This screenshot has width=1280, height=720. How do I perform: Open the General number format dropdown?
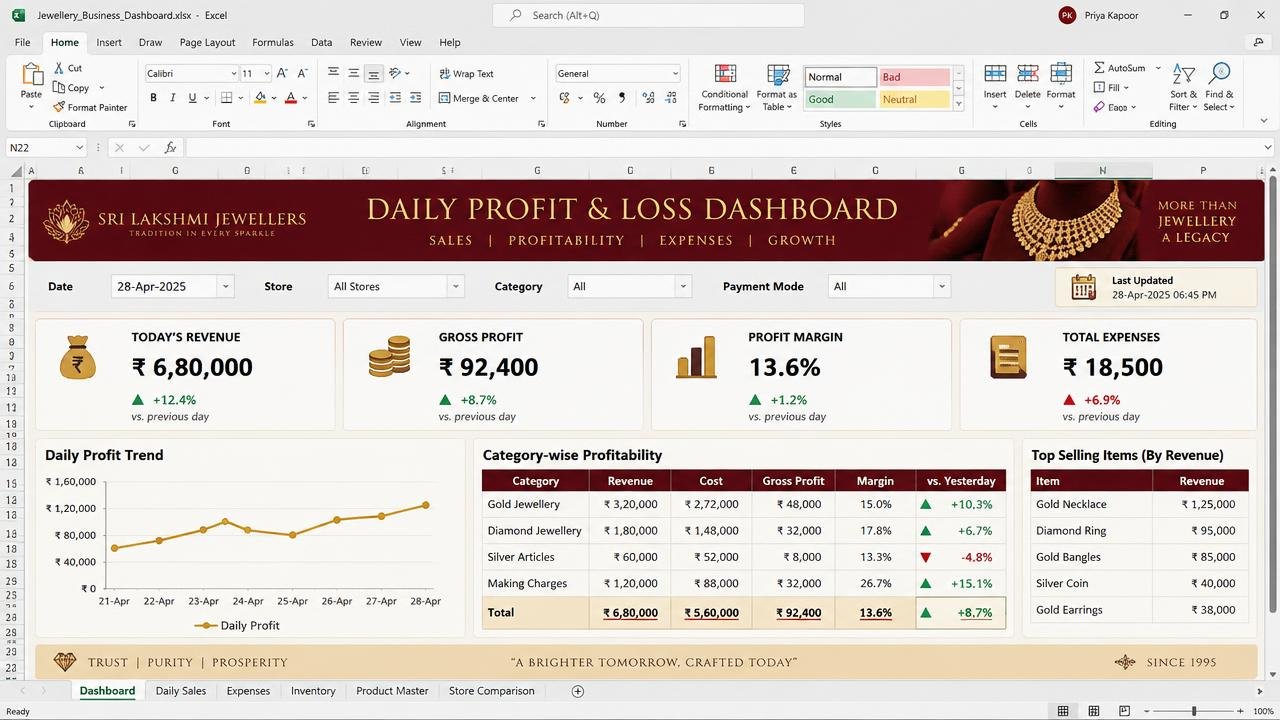tap(676, 73)
